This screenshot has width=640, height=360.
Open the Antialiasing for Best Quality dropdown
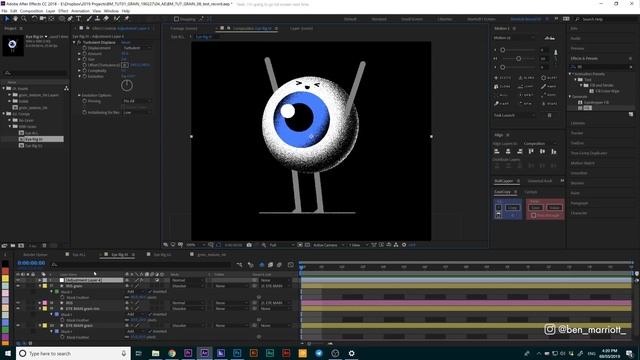[137, 112]
